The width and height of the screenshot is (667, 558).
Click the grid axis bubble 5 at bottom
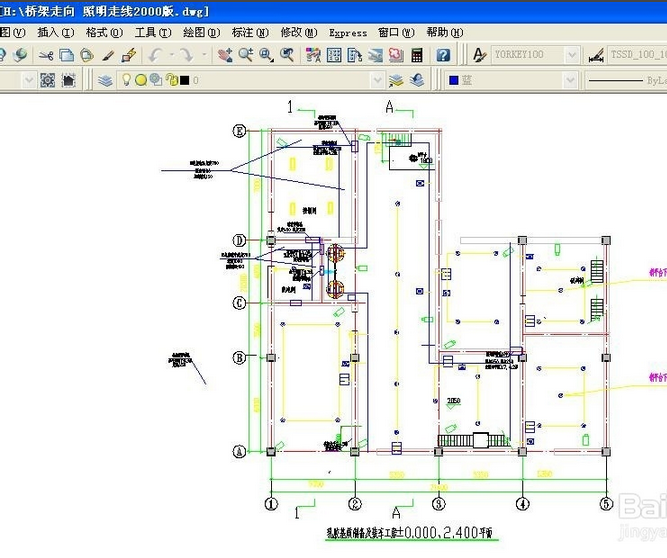point(607,504)
